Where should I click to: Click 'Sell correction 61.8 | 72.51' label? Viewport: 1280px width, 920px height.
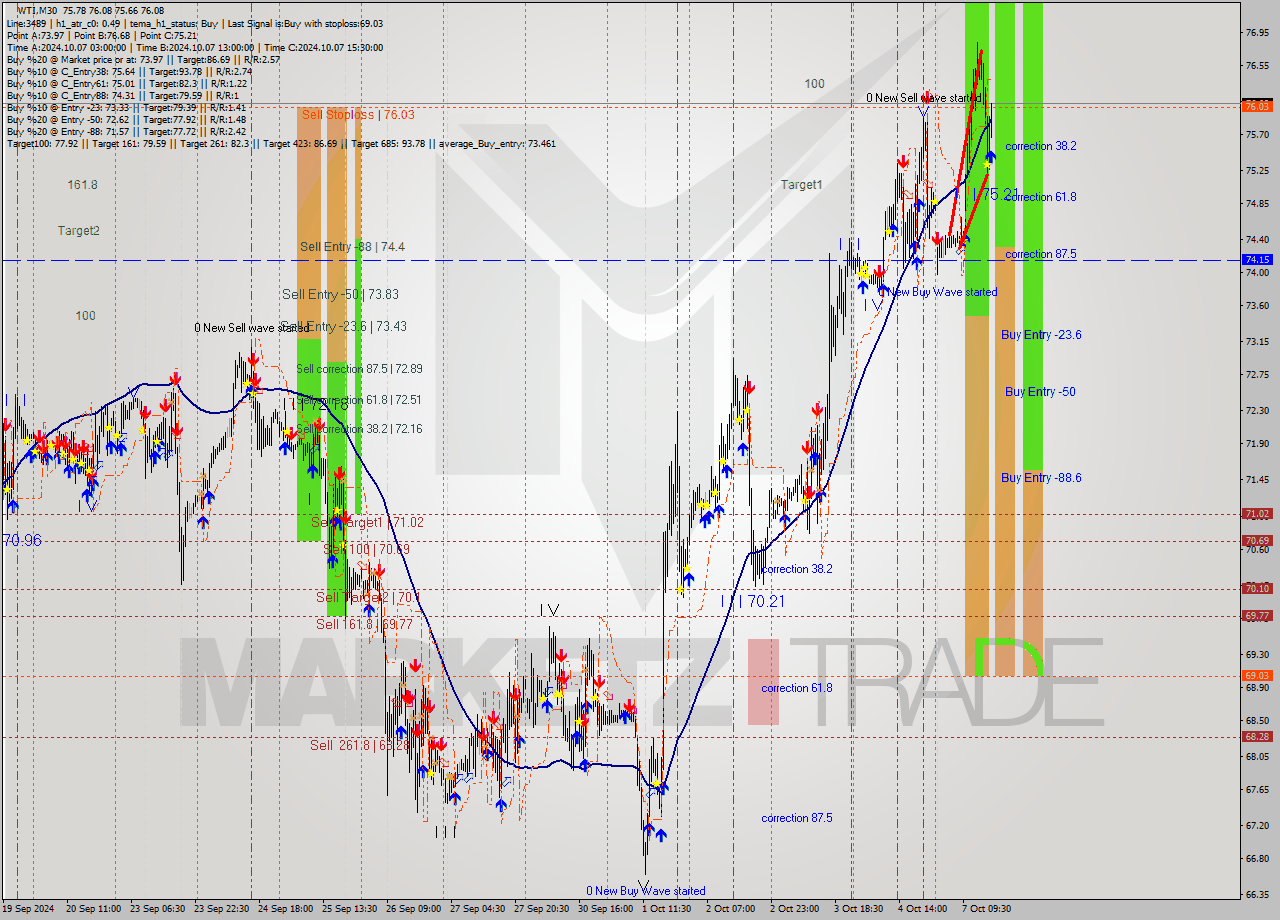359,399
